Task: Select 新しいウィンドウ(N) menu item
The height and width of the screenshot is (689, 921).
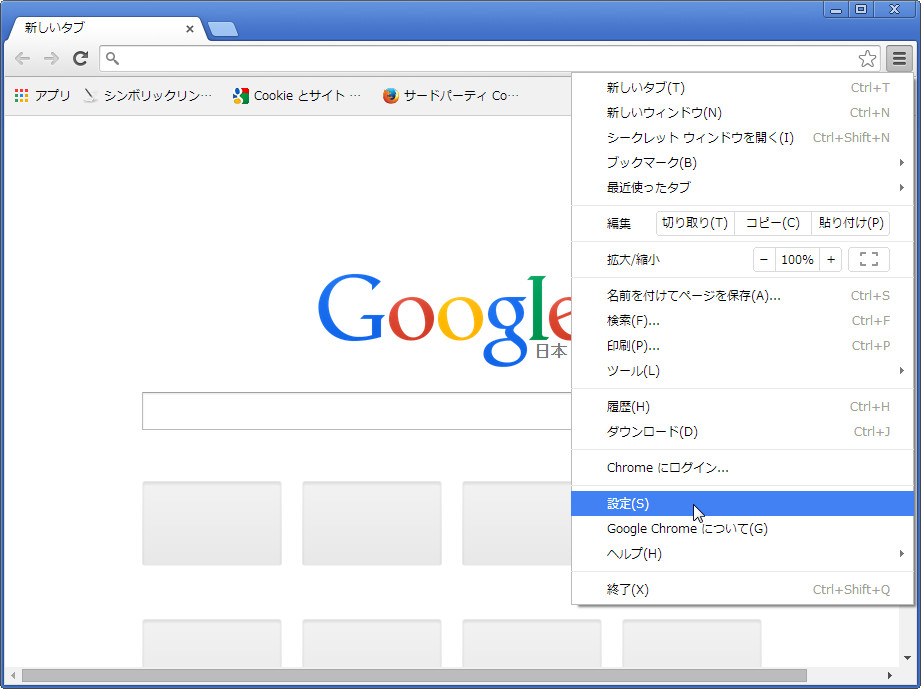Action: pyautogui.click(x=742, y=112)
